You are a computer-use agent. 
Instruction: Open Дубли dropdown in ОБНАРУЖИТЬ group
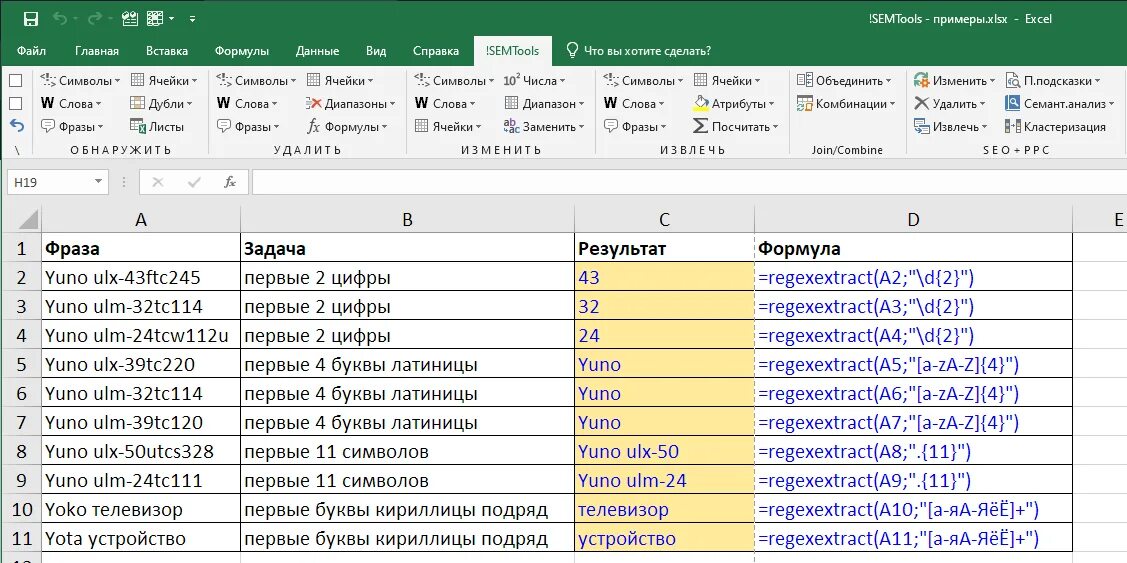pos(162,104)
